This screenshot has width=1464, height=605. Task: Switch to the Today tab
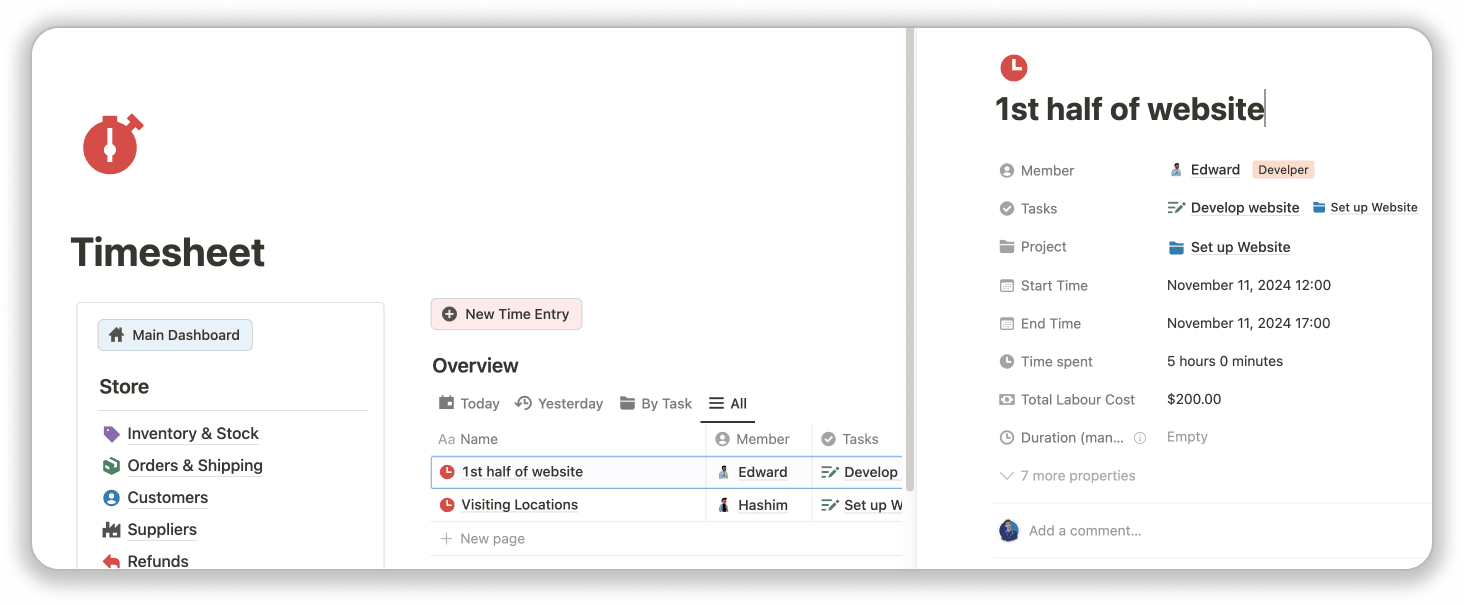(x=468, y=403)
